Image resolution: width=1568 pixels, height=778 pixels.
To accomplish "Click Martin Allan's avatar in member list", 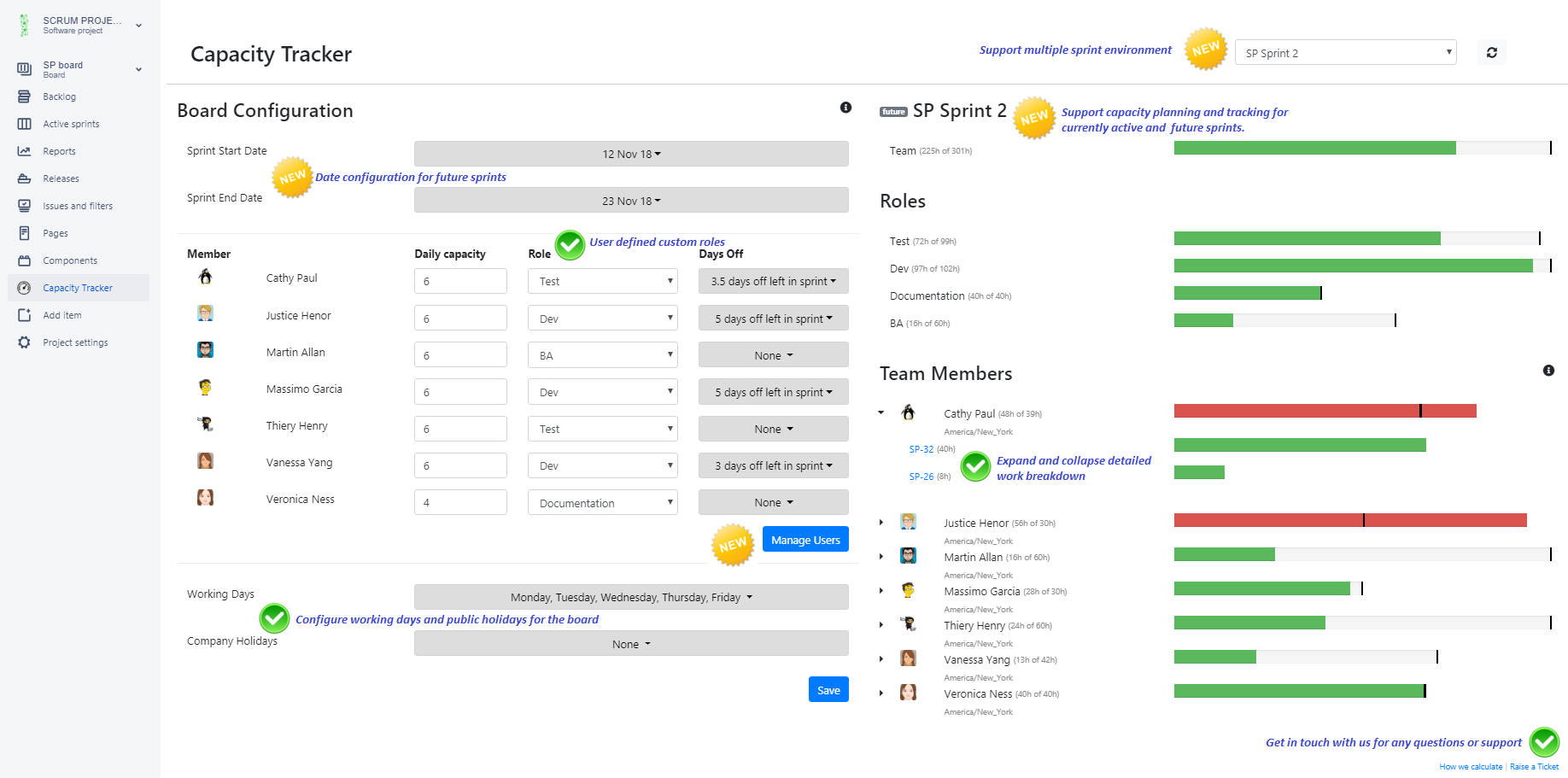I will 205,350.
